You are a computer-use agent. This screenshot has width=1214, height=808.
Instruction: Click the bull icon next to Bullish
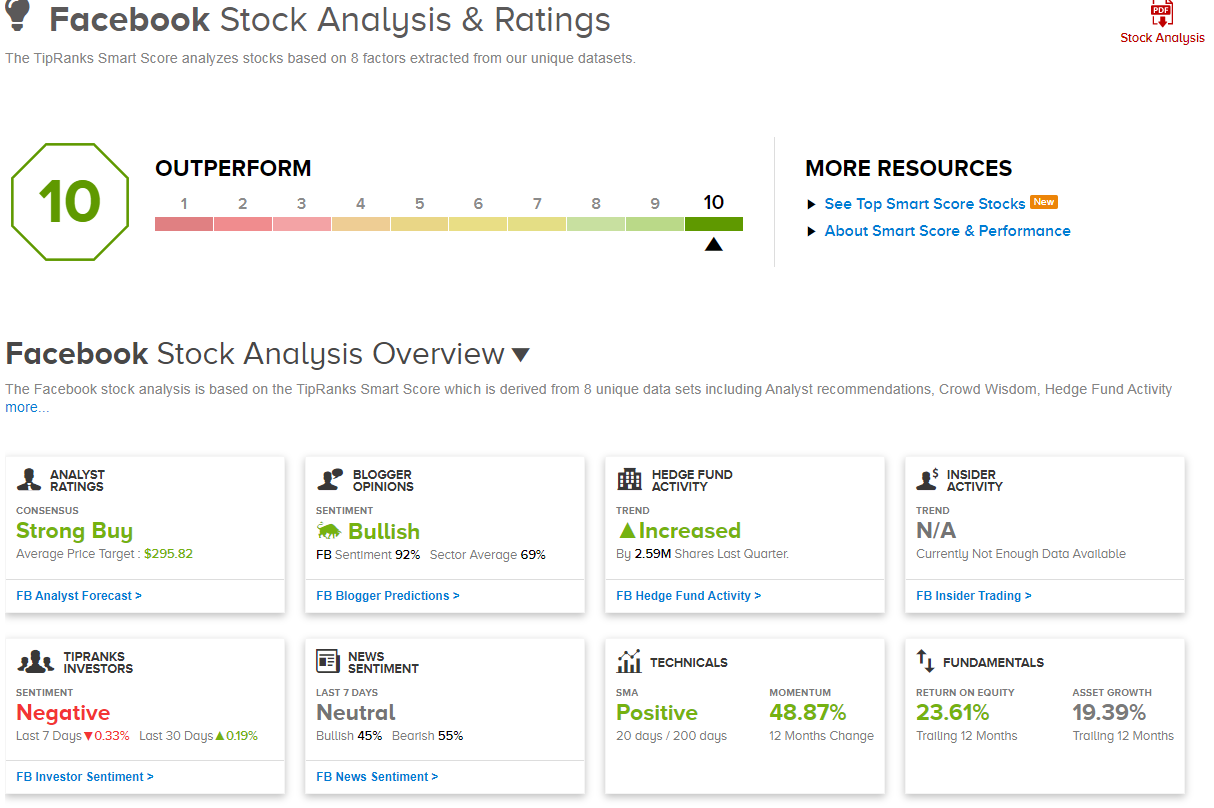coord(329,532)
